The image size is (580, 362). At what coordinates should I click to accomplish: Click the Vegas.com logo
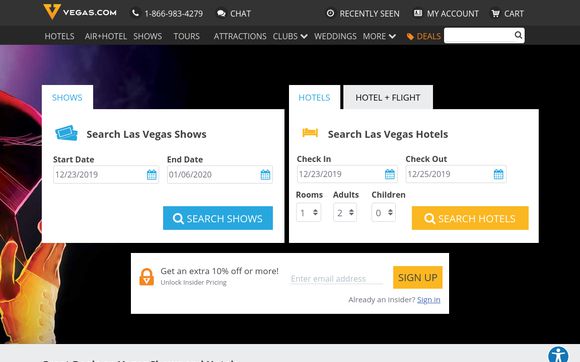click(x=80, y=12)
